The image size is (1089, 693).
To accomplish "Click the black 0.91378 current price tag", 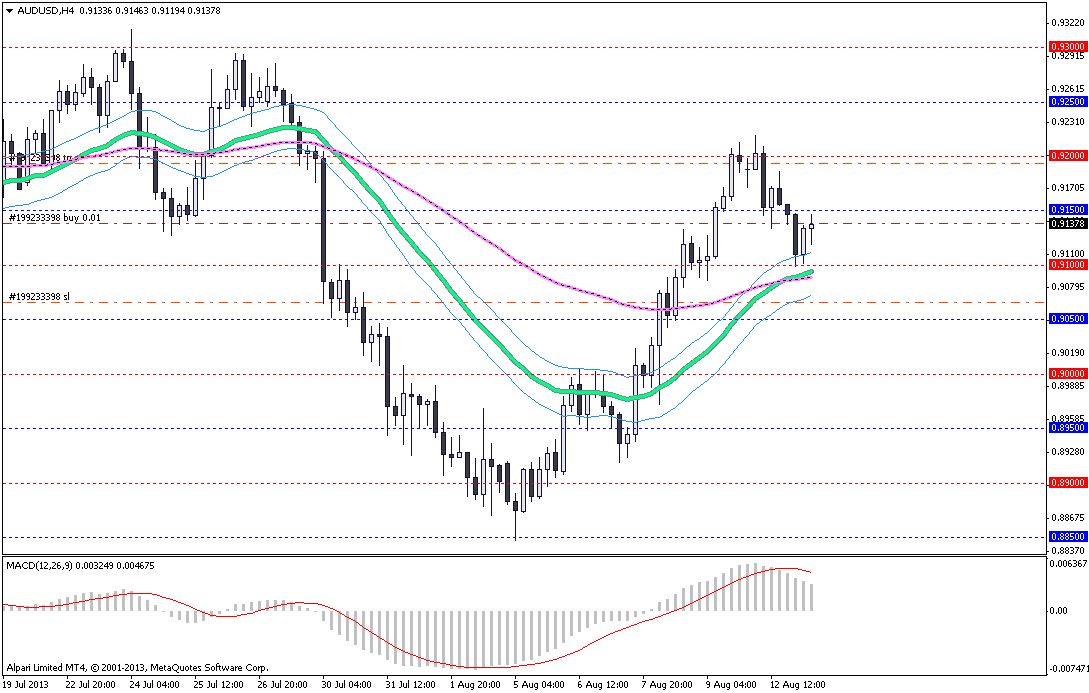I will tap(1067, 224).
